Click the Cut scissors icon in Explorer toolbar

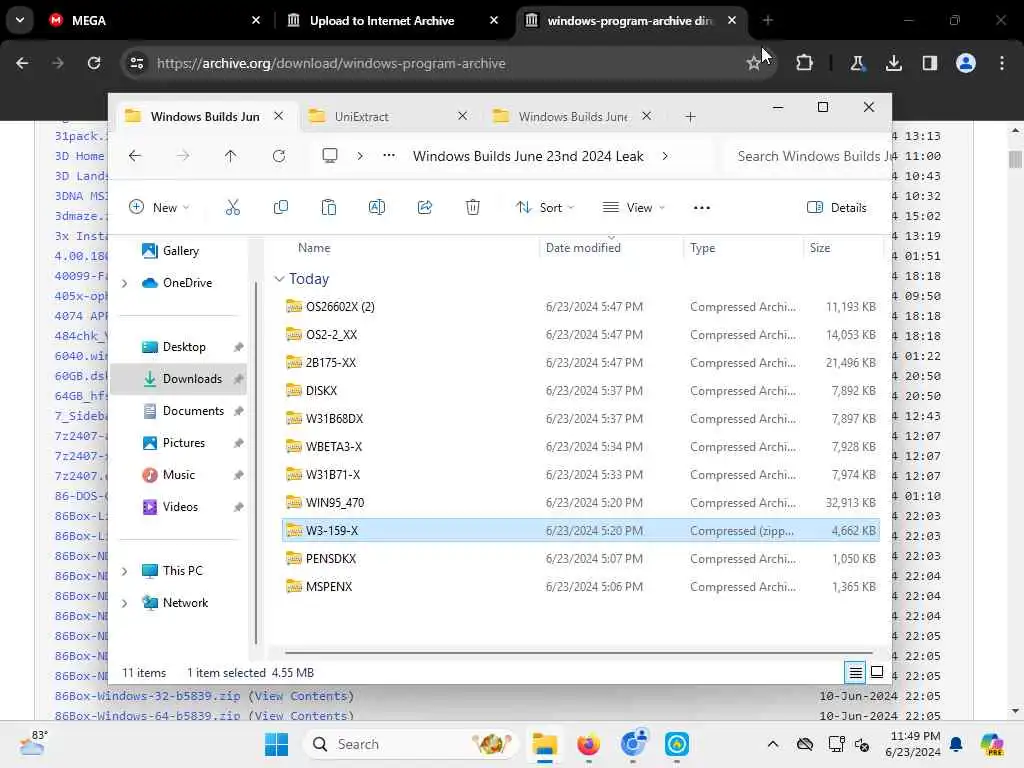coord(232,208)
